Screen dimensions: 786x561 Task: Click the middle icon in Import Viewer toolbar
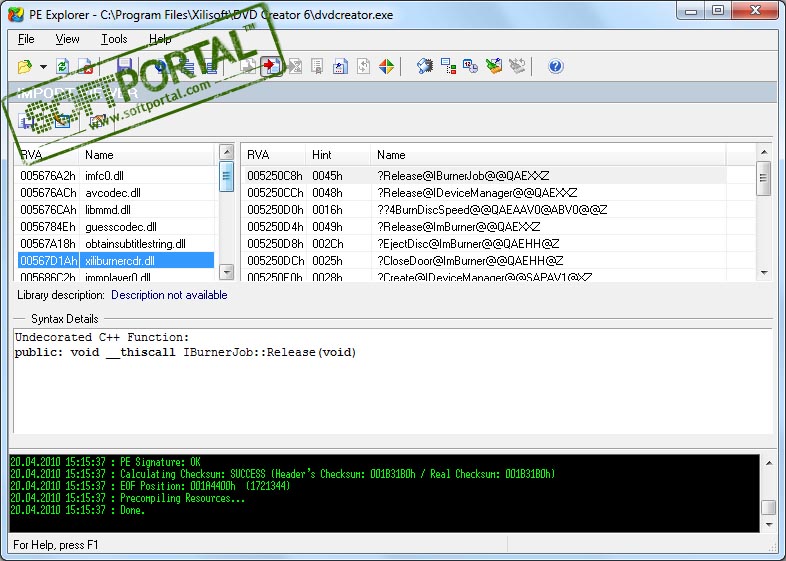point(62,120)
